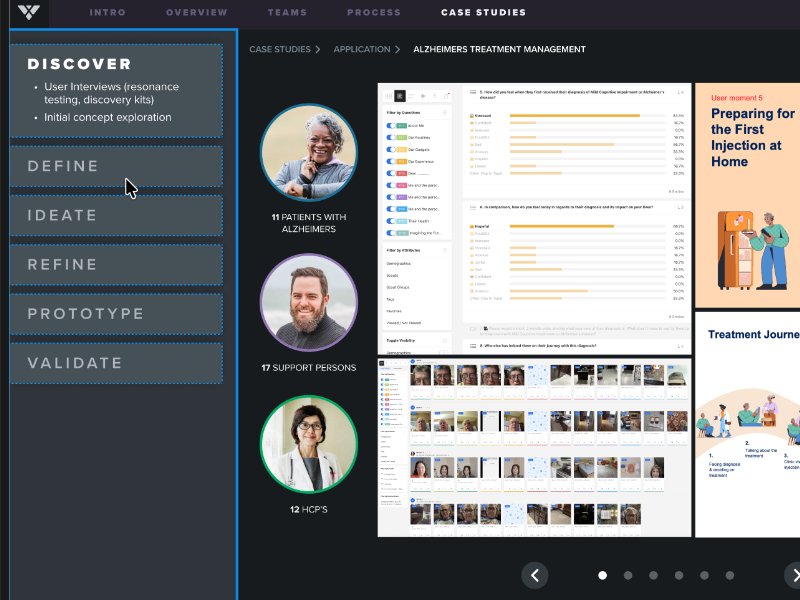The image size is (800, 600).
Task: Expand the Prototype phase section
Action: point(116,314)
